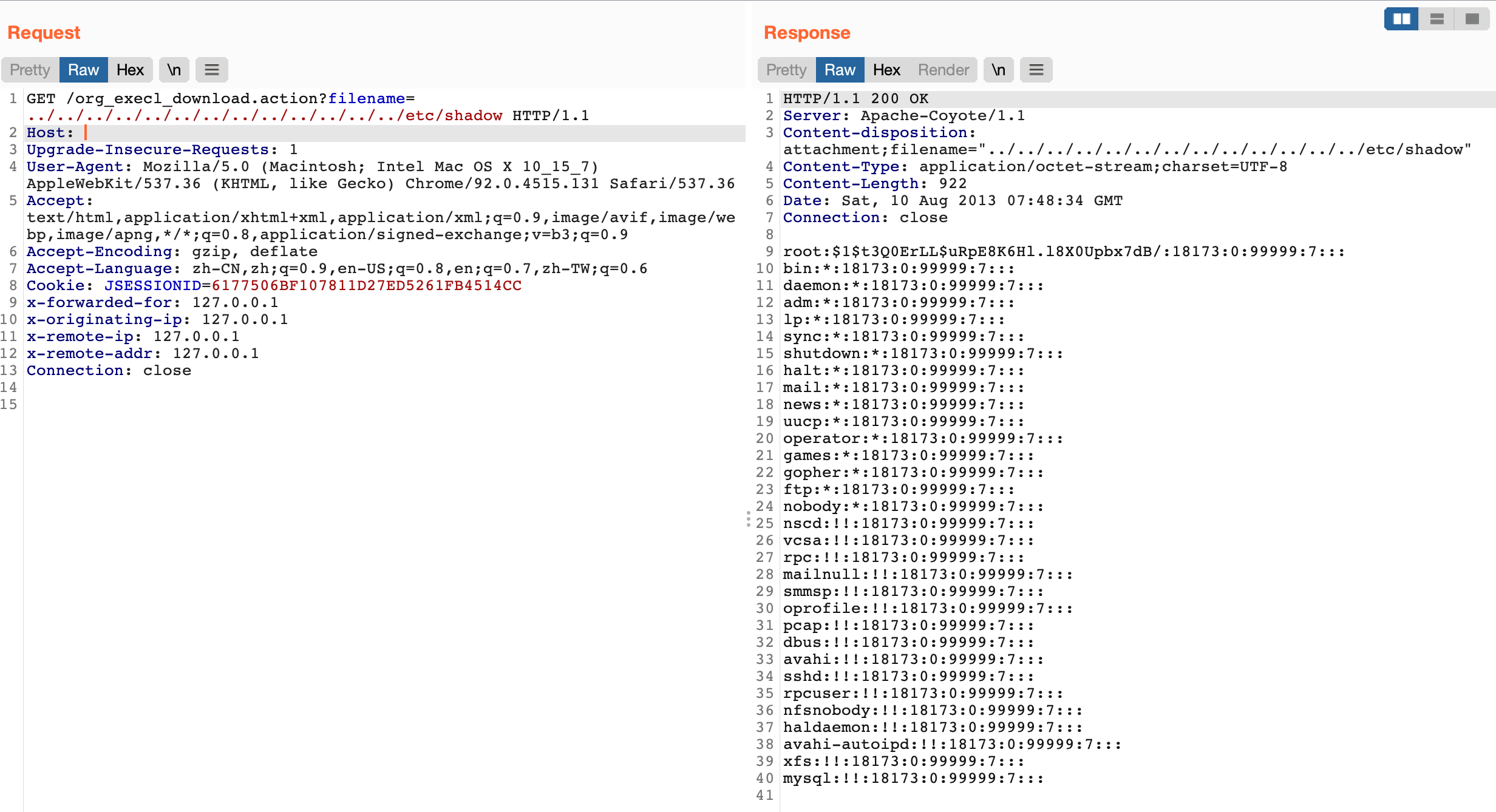The height and width of the screenshot is (812, 1496).
Task: Select Raw tab in Request pane
Action: (83, 70)
